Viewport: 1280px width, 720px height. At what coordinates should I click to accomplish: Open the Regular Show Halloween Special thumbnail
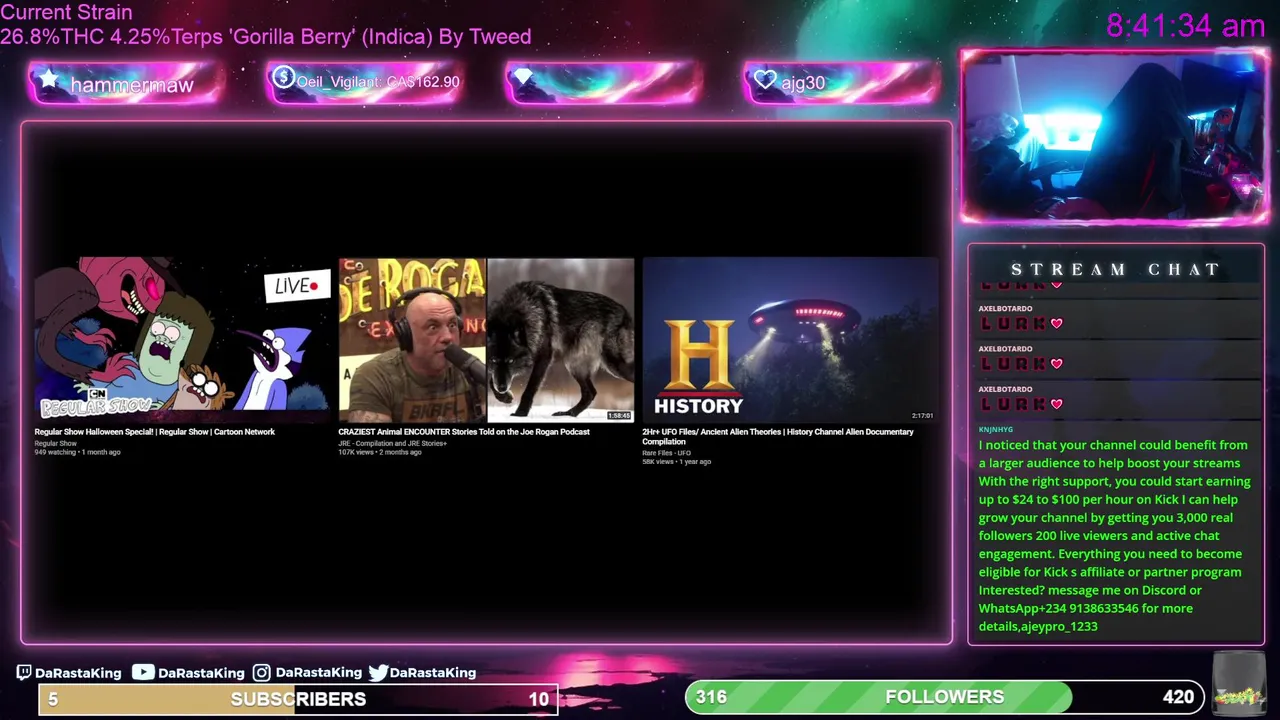(182, 339)
